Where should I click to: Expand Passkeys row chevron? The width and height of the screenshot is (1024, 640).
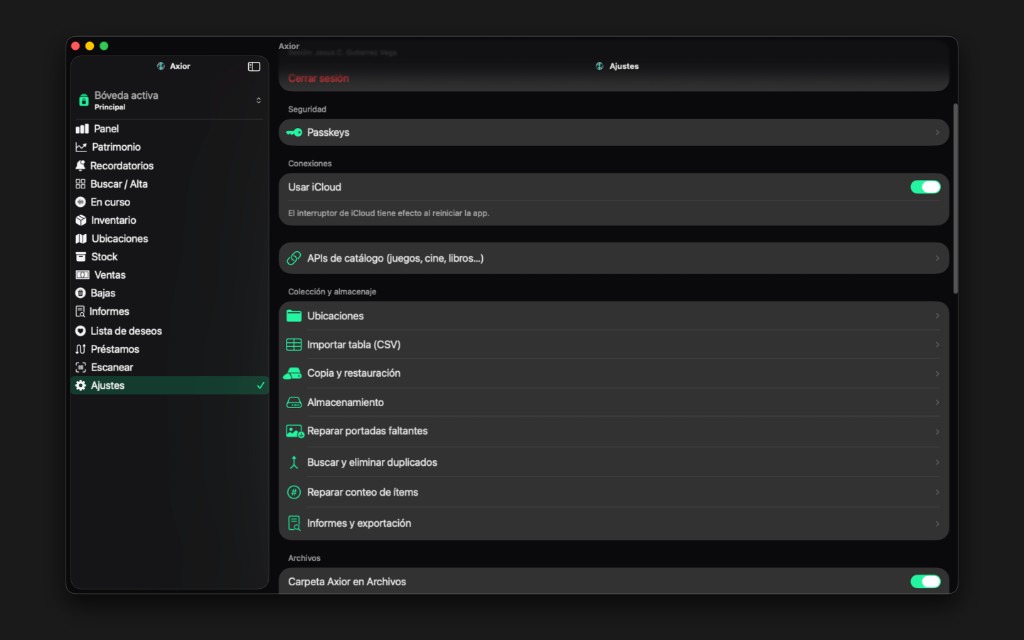pos(937,133)
